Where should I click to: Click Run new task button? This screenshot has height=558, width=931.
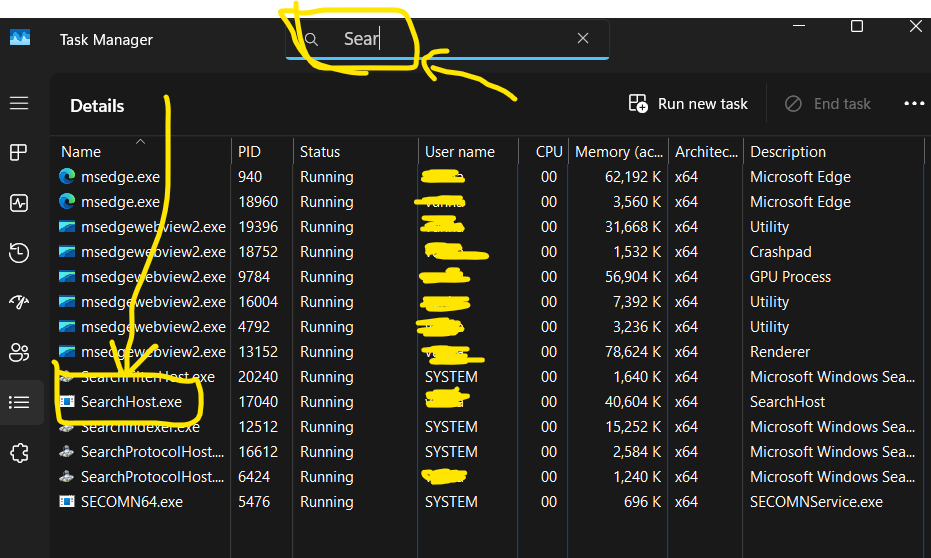coord(688,104)
